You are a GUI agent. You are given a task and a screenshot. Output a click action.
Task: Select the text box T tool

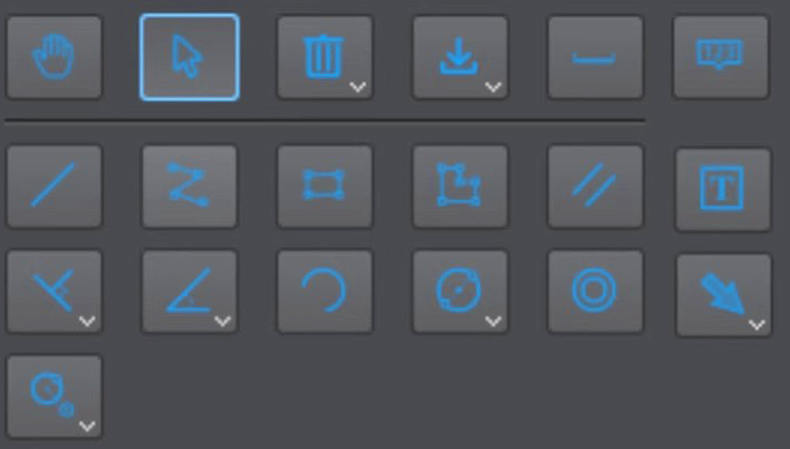[723, 189]
